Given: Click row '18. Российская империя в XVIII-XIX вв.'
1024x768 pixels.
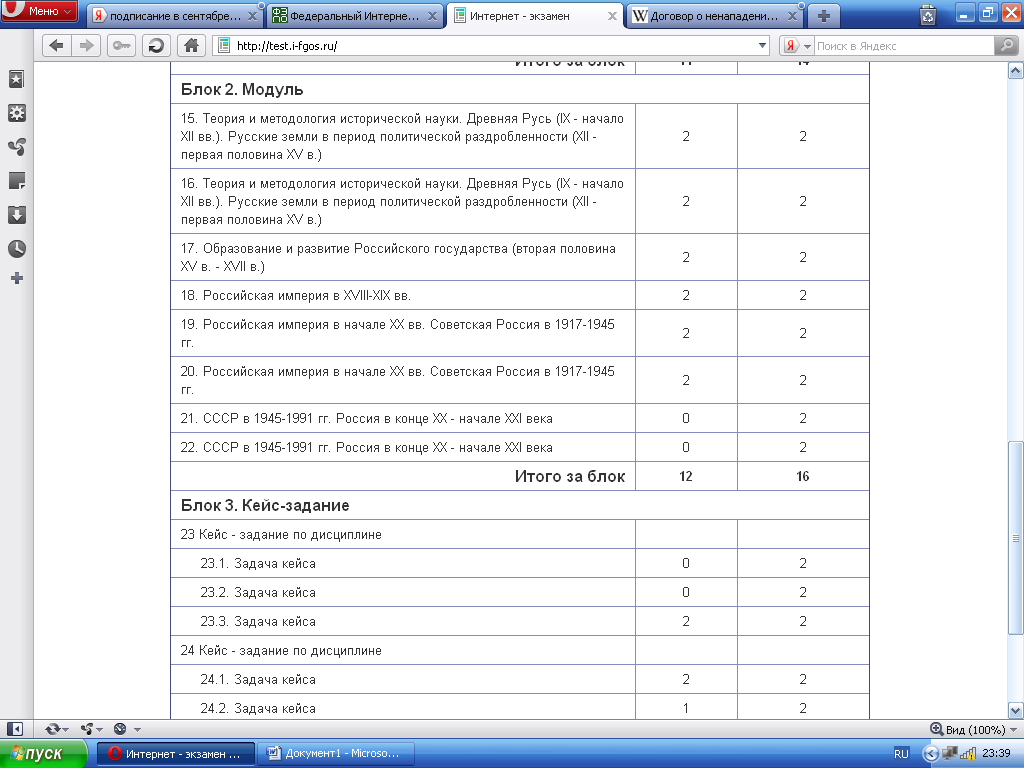Looking at the screenshot, I should [x=519, y=295].
